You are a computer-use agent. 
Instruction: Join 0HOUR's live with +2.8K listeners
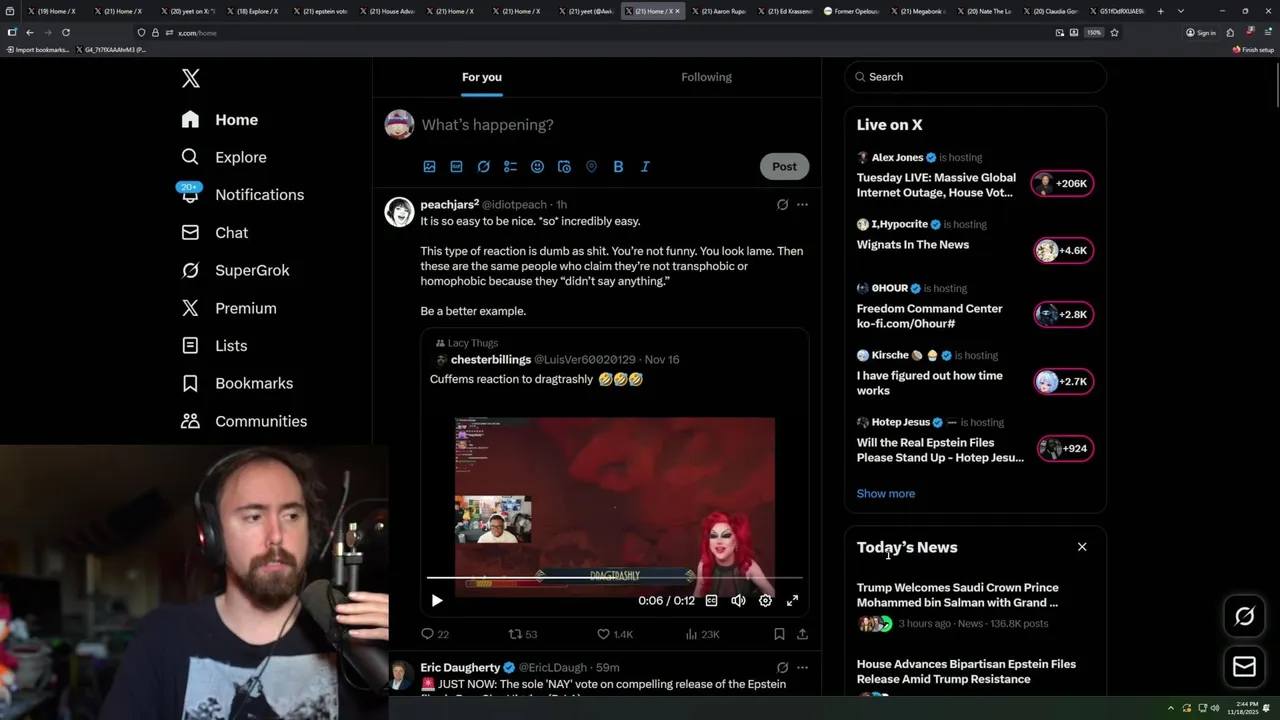[x=1063, y=314]
